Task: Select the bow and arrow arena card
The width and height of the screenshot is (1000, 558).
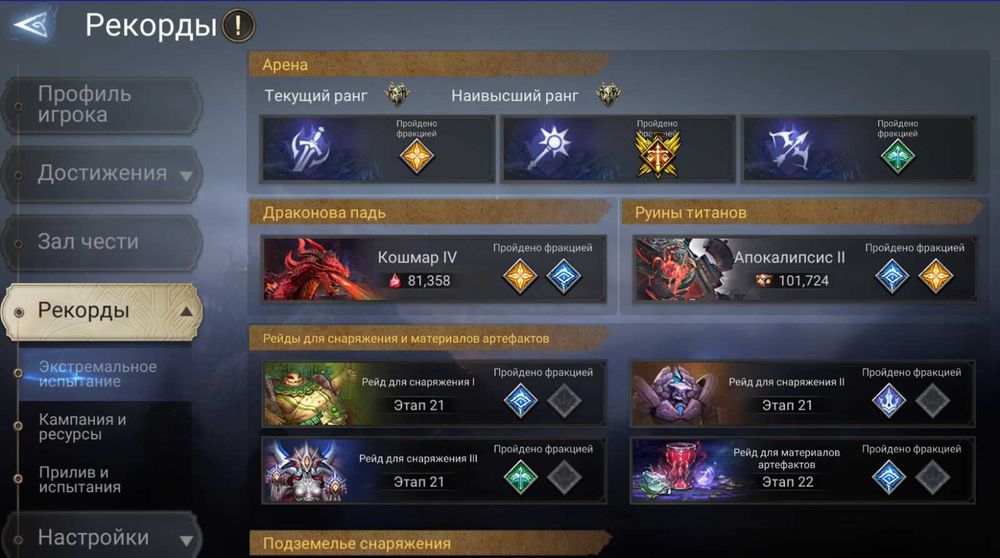Action: click(x=858, y=149)
